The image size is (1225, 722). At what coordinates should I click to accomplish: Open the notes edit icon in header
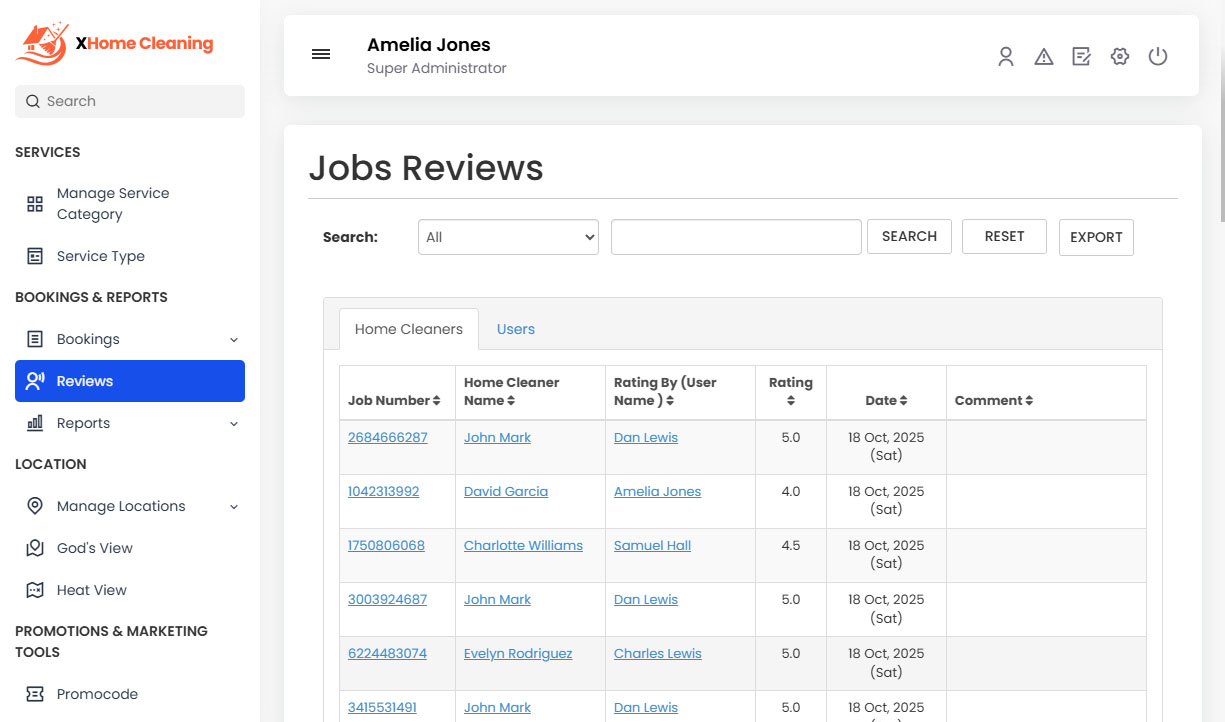click(1081, 57)
